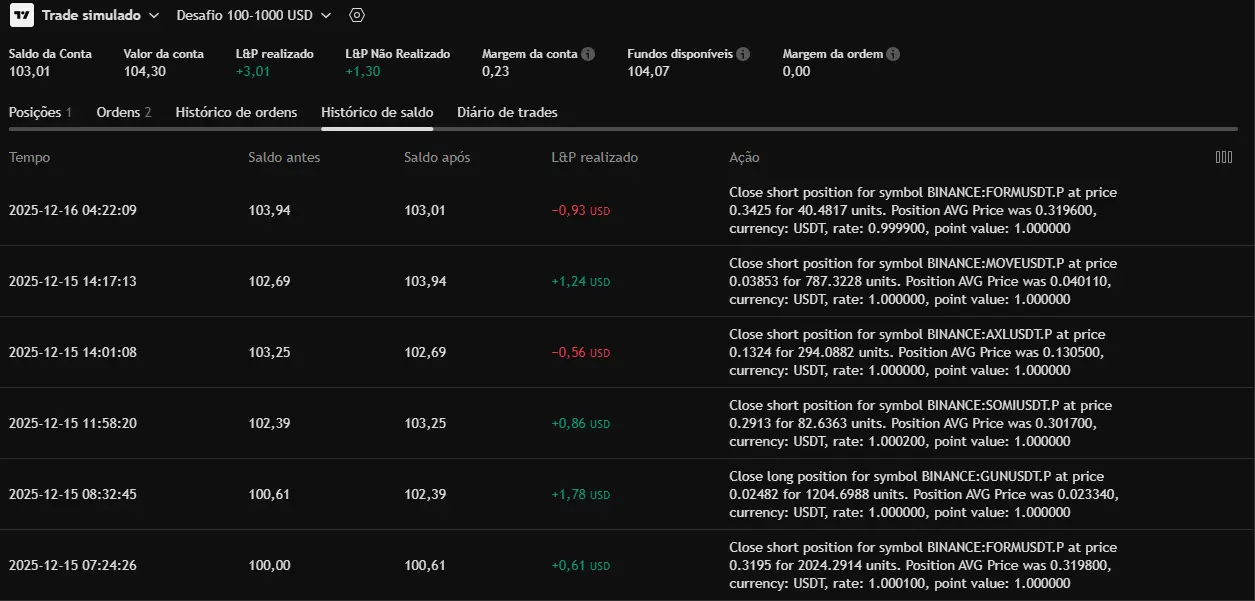This screenshot has width=1255, height=601.
Task: Switch to the Ordens tab
Action: [124, 112]
